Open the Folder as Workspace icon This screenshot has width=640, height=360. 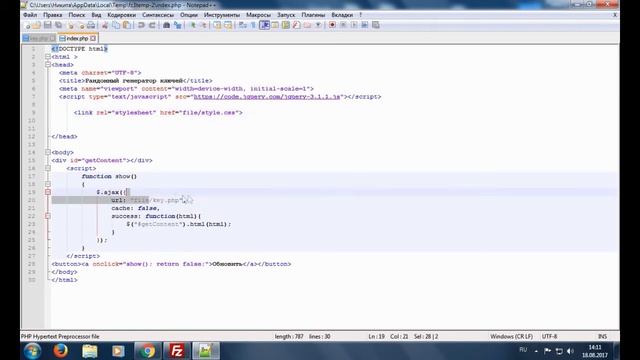pos(307,25)
